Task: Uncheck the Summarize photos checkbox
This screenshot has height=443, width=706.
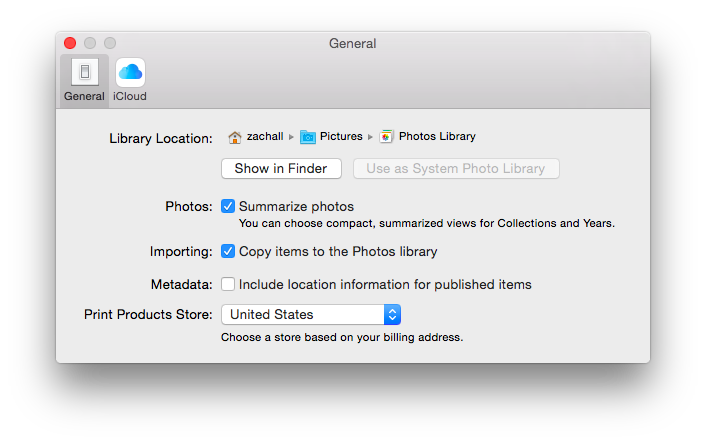Action: tap(228, 206)
